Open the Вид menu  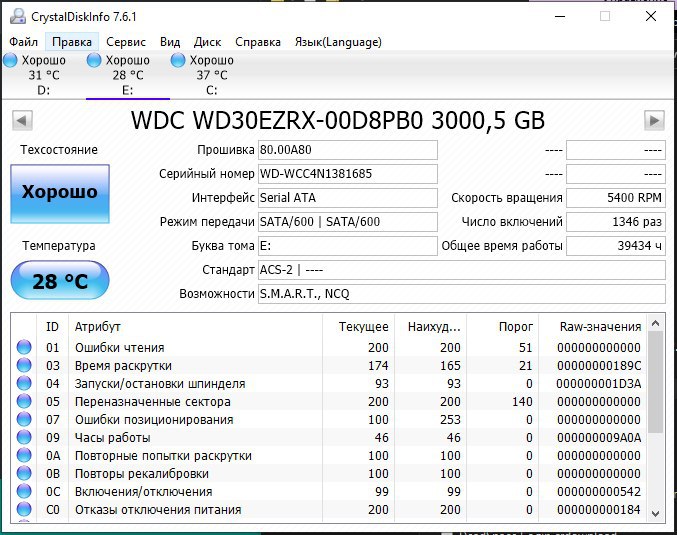coord(170,42)
